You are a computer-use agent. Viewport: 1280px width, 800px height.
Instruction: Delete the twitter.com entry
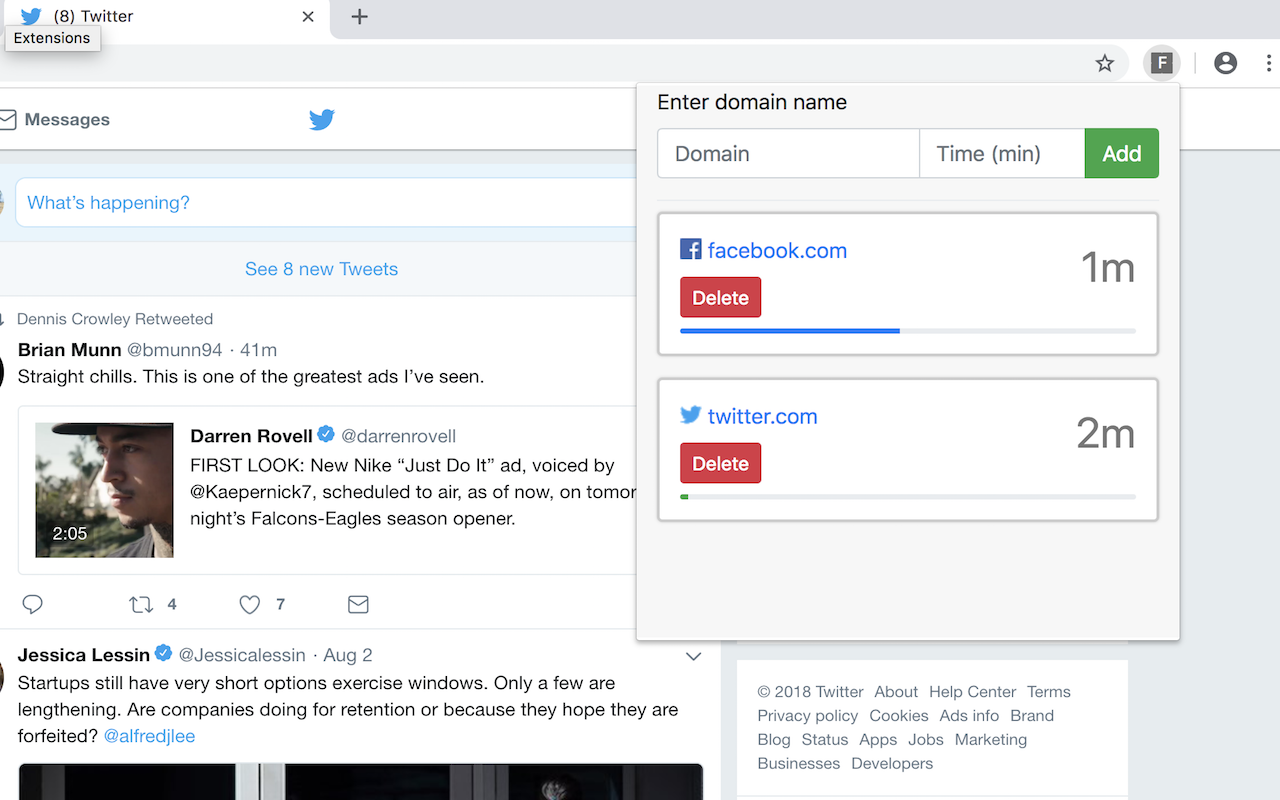click(720, 463)
